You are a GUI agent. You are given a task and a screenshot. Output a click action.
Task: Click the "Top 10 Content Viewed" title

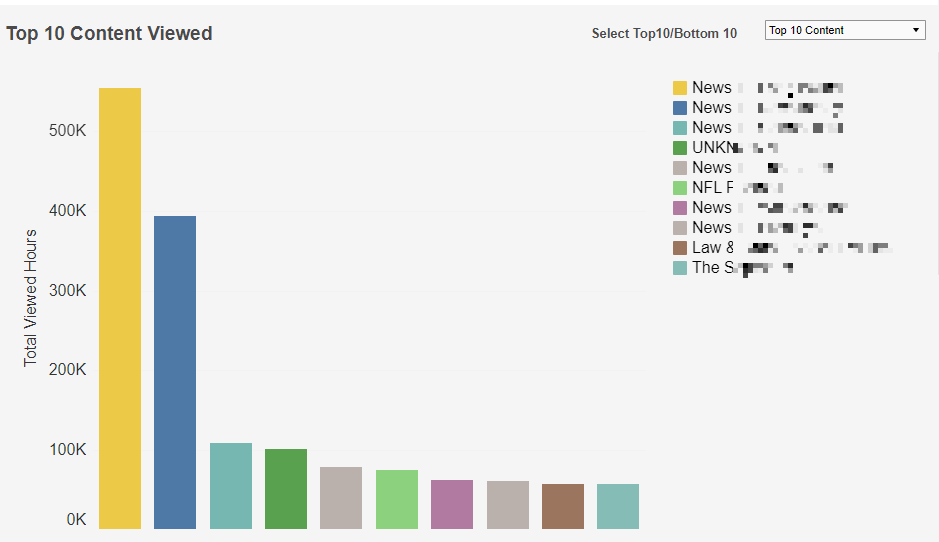109,34
